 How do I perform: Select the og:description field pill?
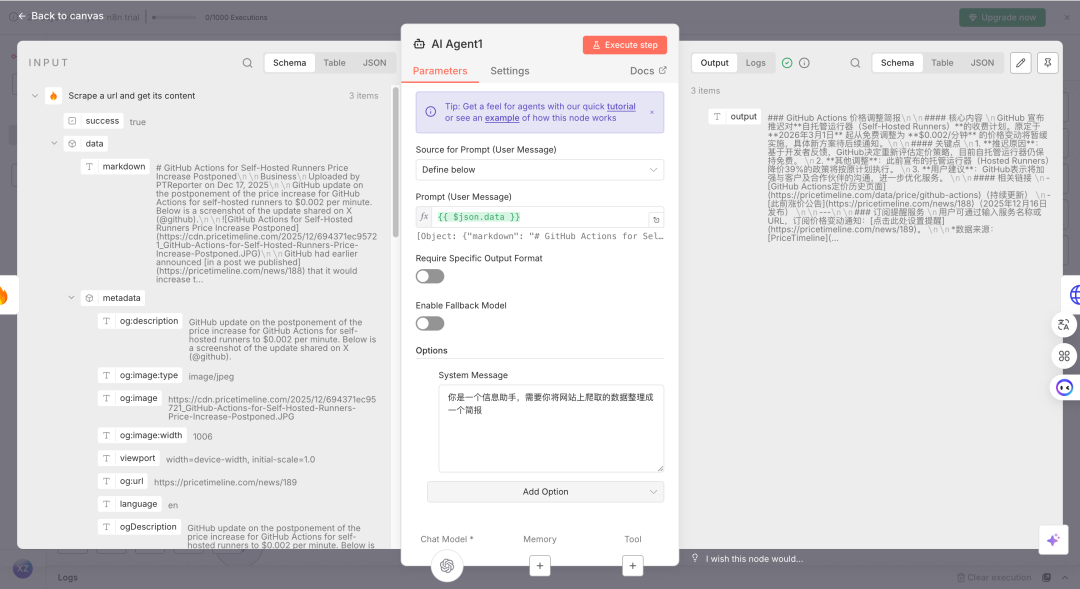click(x=141, y=321)
